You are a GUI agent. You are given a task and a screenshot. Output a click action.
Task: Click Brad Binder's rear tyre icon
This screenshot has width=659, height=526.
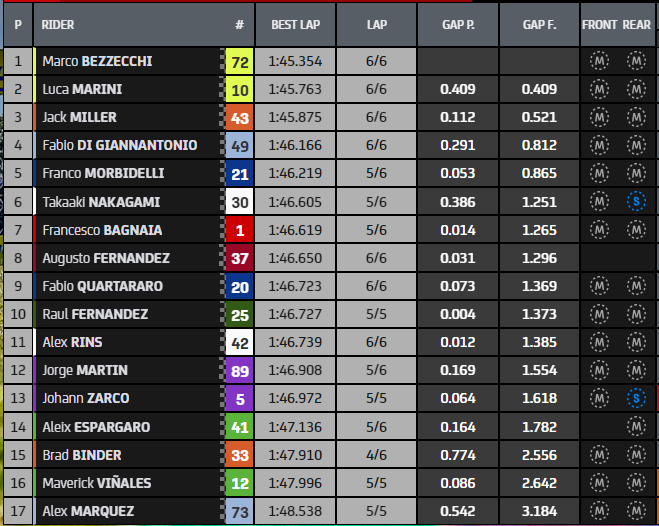pos(637,454)
